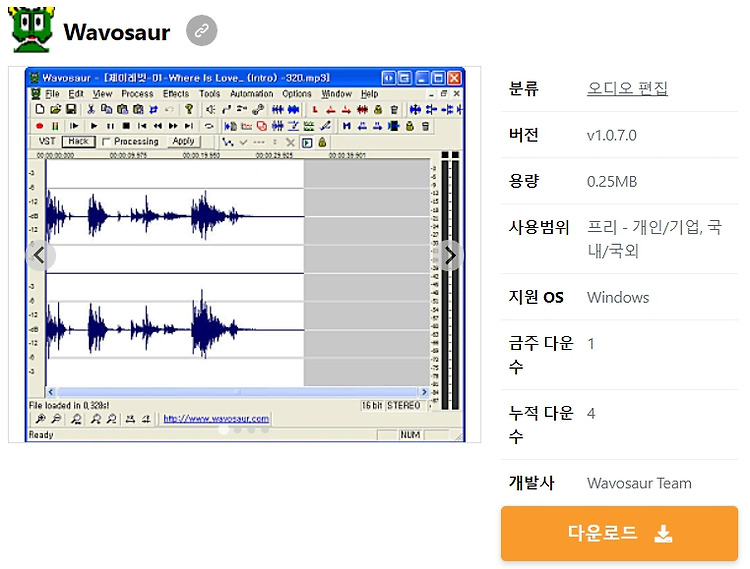Click the New file icon in Wavosaur toolbar
The image size is (750, 569).
coord(40,109)
